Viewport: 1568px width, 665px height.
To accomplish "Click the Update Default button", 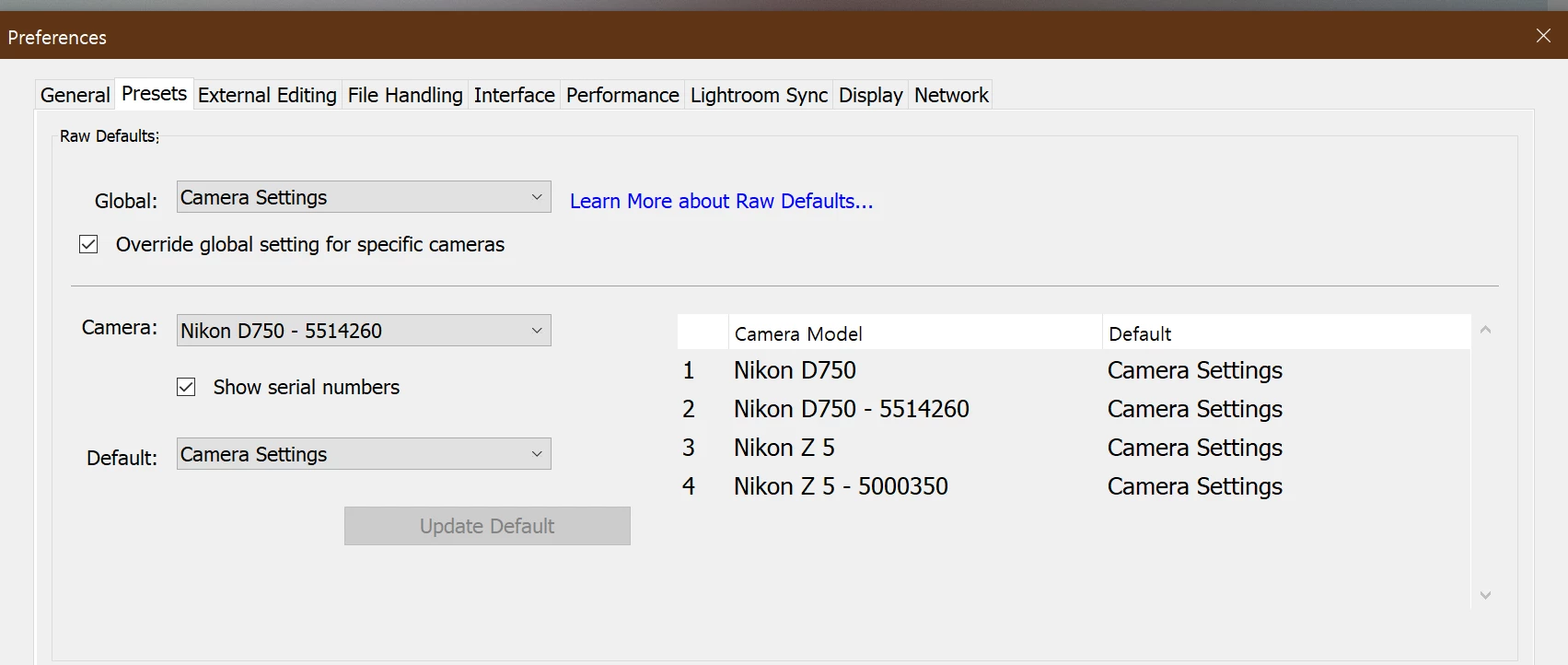I will click(x=487, y=526).
